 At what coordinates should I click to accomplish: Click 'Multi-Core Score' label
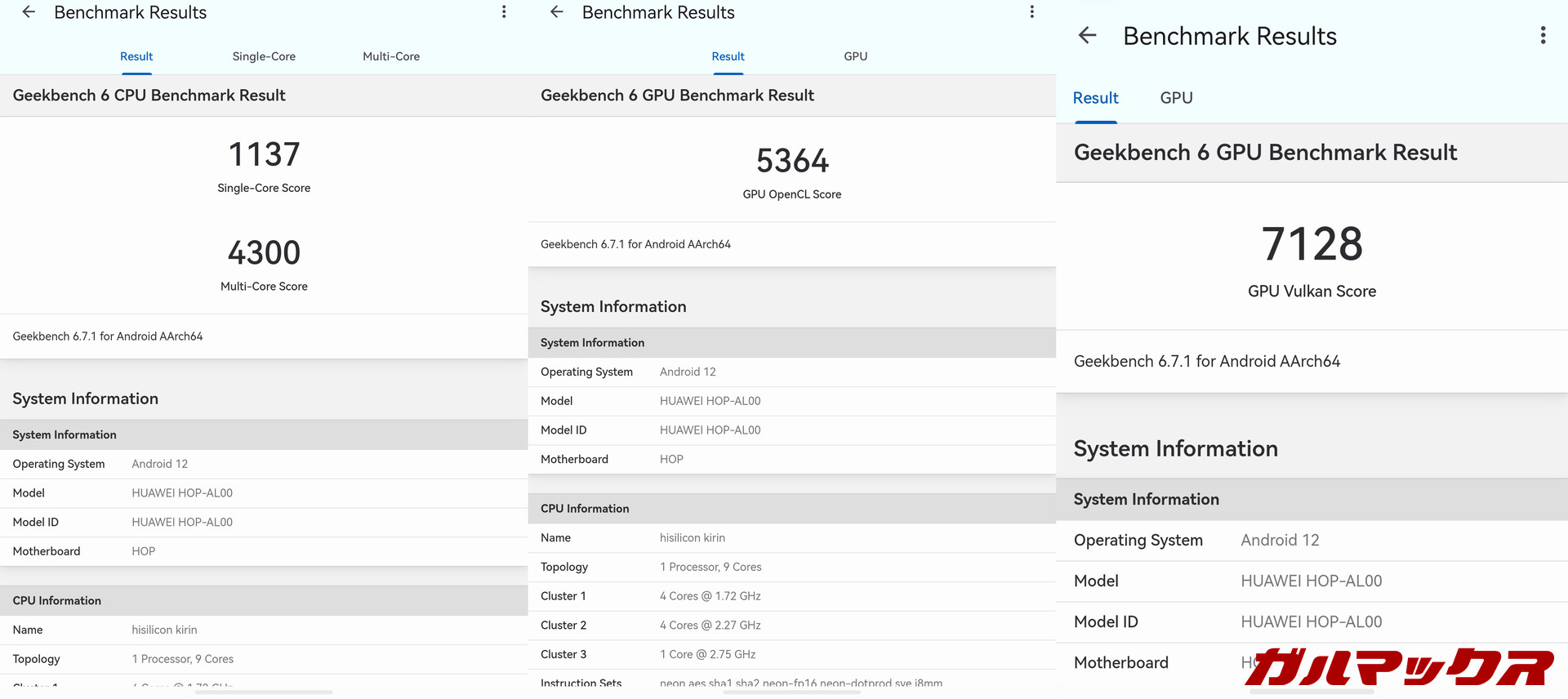pyautogui.click(x=264, y=287)
